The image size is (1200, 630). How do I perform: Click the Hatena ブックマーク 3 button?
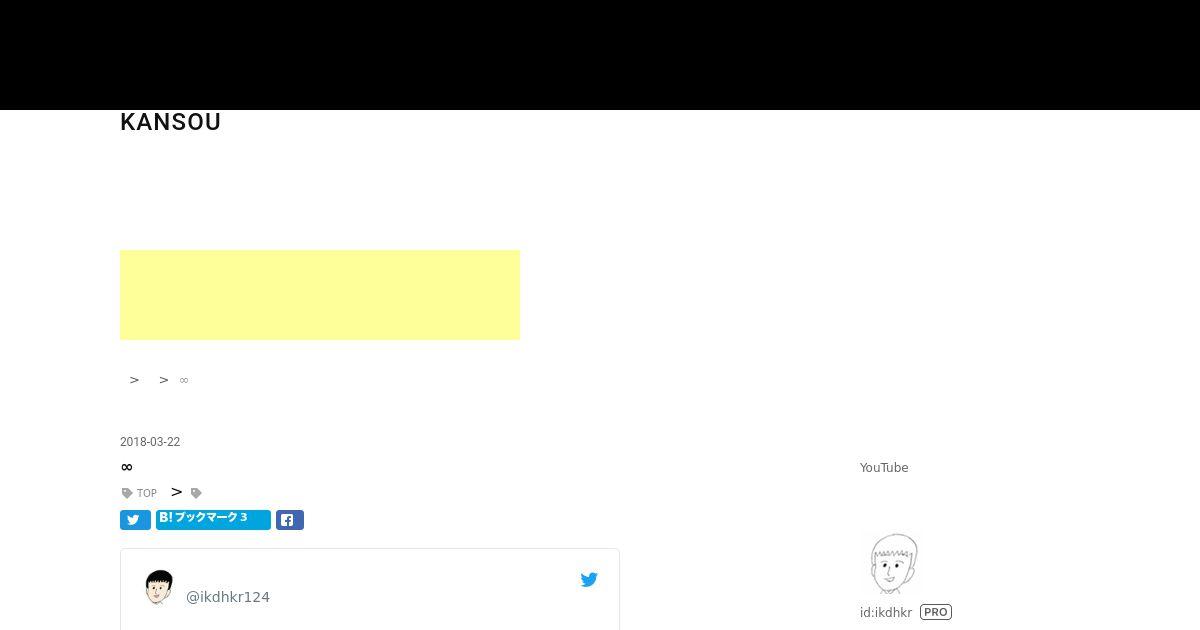[213, 519]
